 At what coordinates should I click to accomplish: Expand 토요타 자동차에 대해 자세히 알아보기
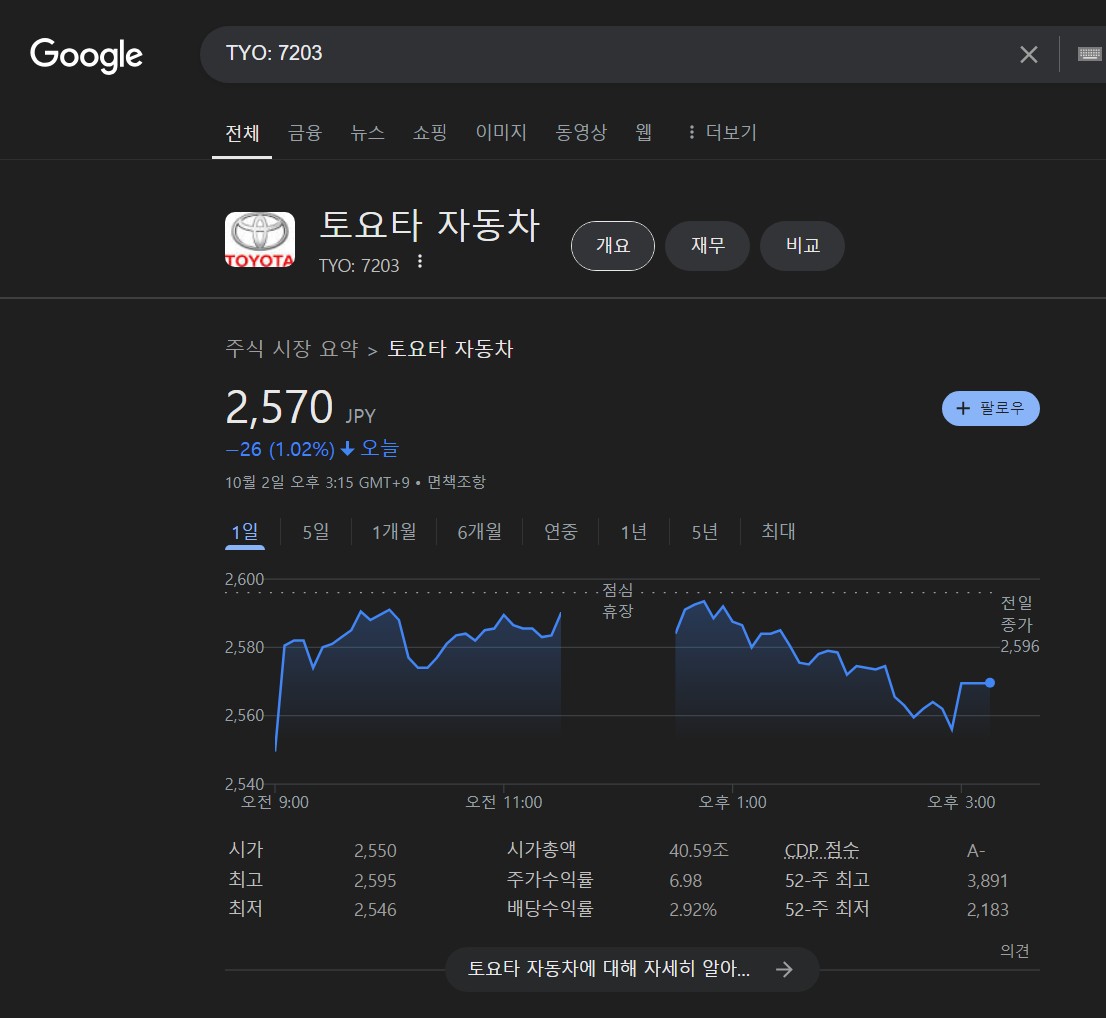pos(631,969)
